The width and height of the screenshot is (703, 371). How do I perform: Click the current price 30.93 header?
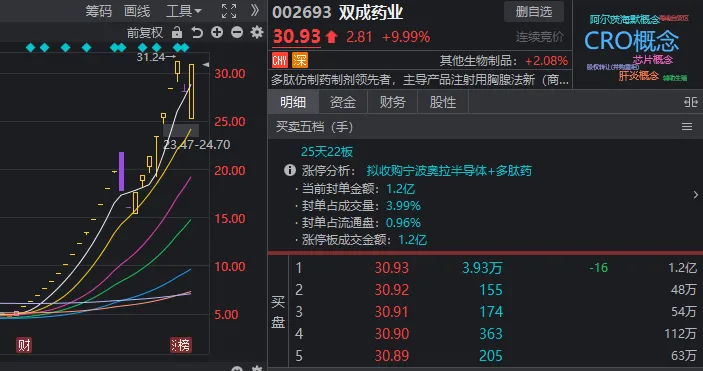pyautogui.click(x=297, y=37)
